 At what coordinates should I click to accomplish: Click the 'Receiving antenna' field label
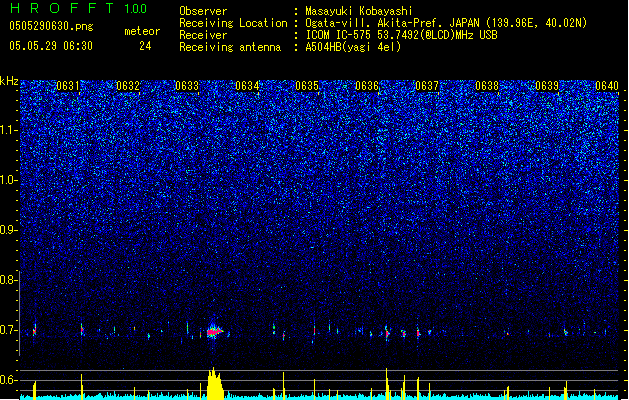230,47
